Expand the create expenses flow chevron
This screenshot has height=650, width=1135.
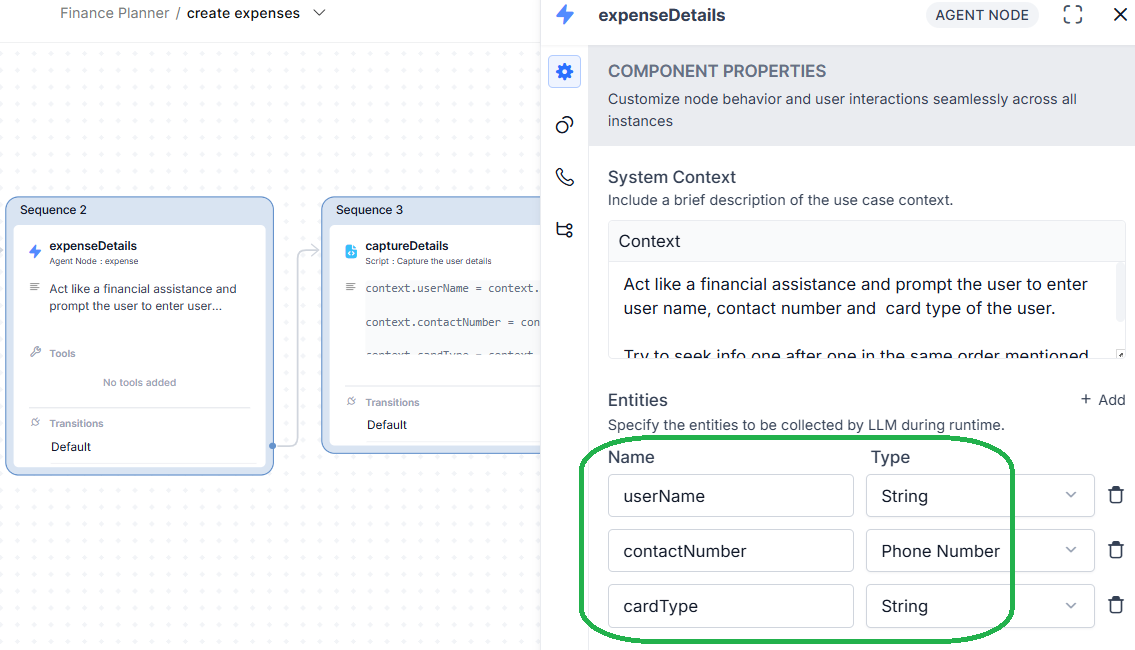tap(319, 14)
